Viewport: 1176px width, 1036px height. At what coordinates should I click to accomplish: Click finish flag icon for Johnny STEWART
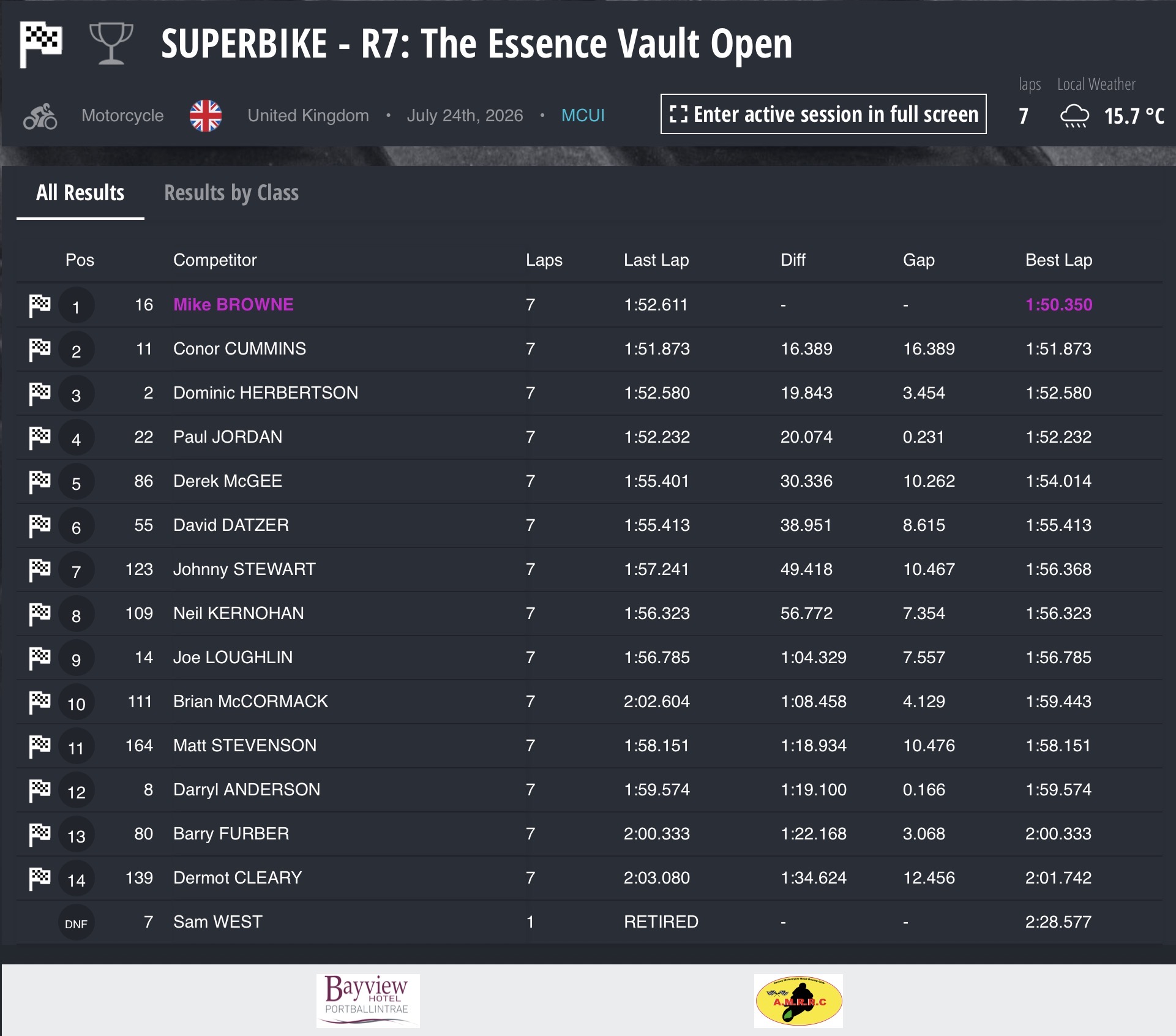coord(40,569)
